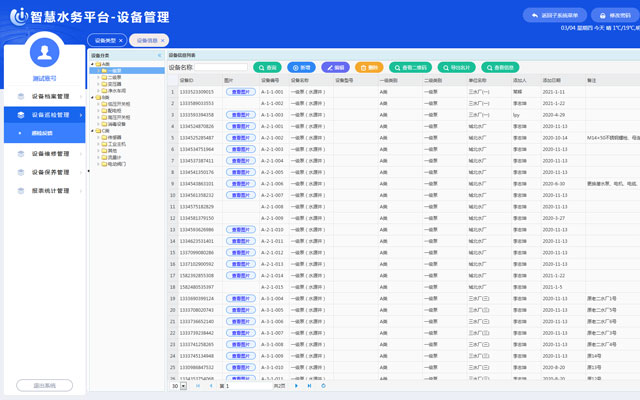This screenshot has height=400, width=640.
Task: Click the user avatar icon
Action: pyautogui.click(x=44, y=53)
